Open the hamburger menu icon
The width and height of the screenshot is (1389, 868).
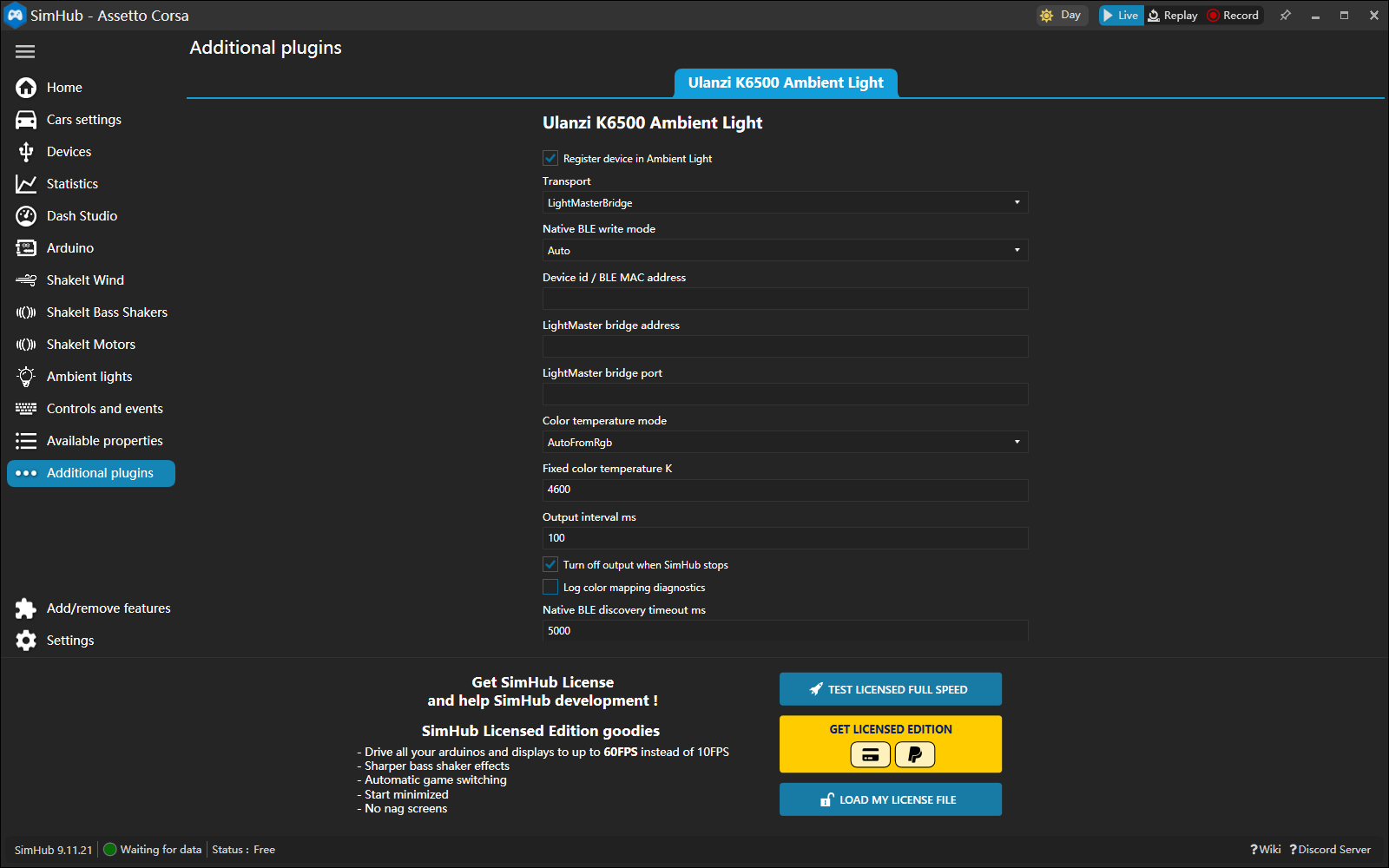pos(25,52)
